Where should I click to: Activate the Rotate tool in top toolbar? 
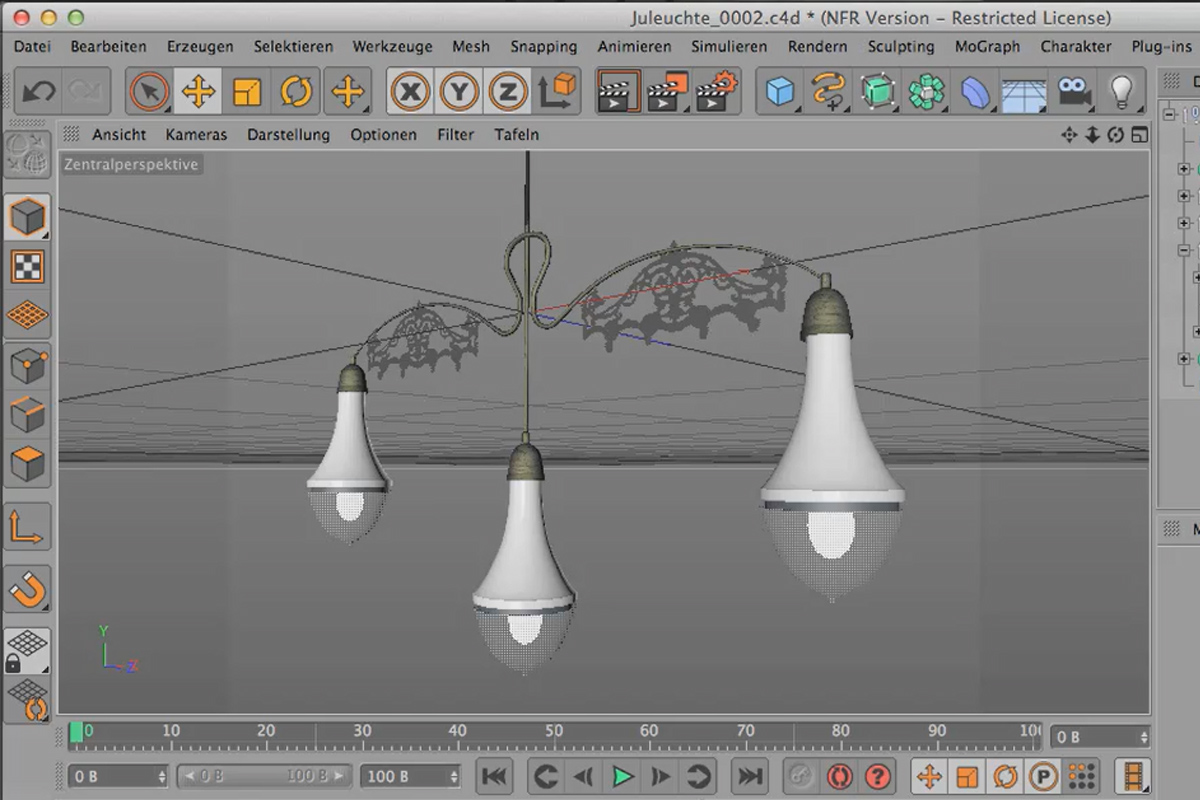click(x=296, y=92)
